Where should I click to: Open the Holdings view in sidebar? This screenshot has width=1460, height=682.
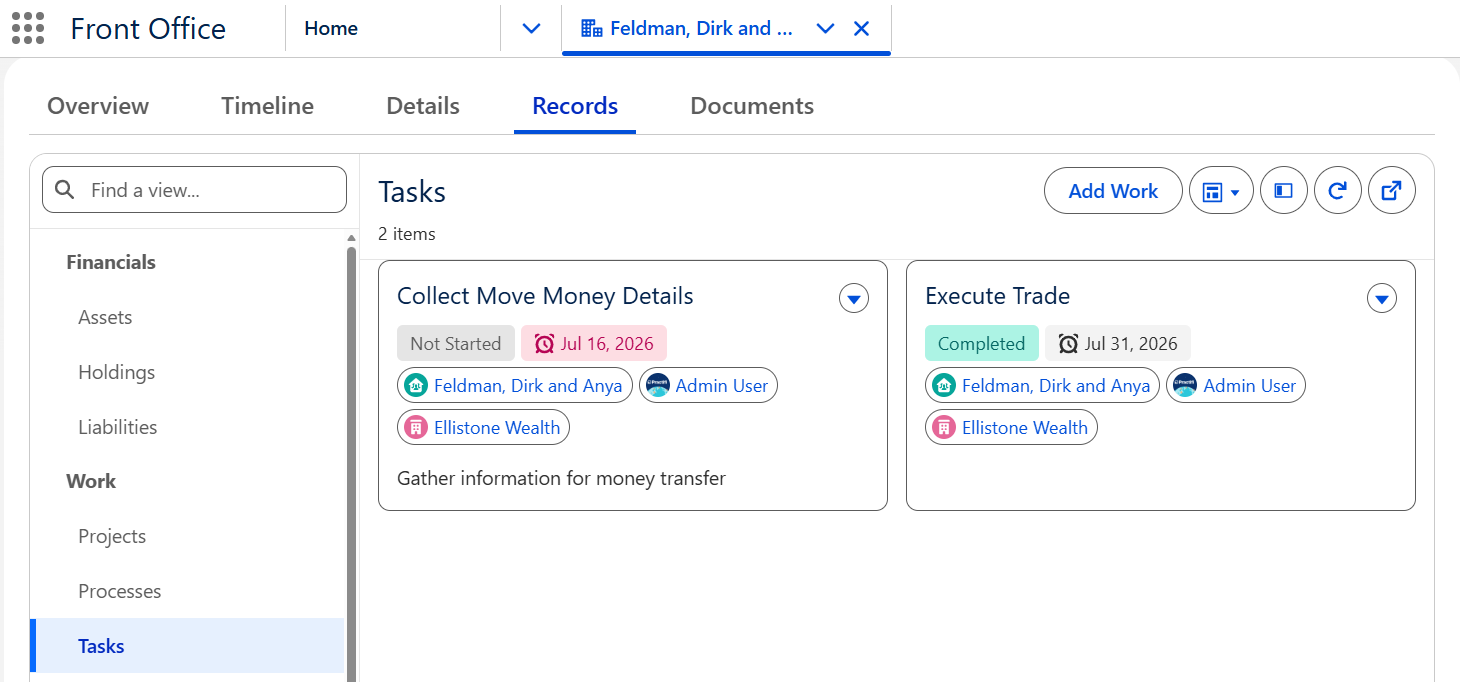point(116,372)
